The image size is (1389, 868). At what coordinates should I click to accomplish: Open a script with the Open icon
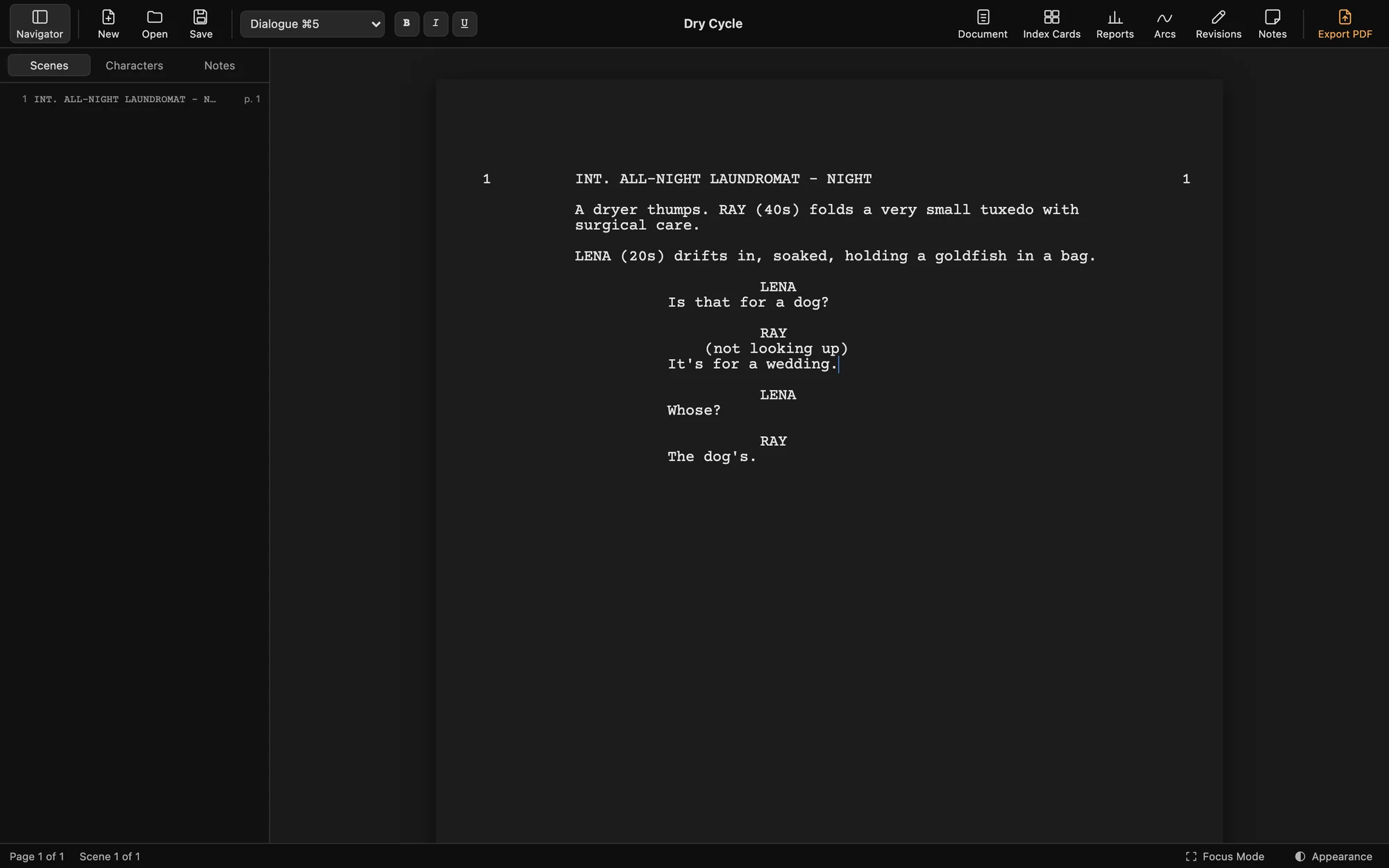tap(154, 24)
